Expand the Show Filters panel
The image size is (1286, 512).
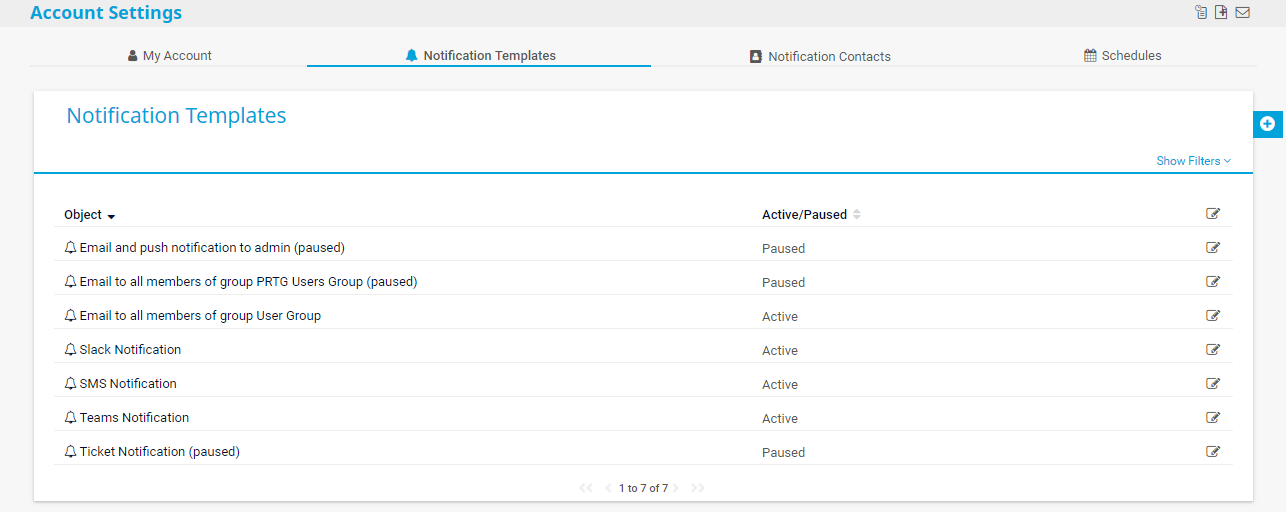pos(1193,161)
